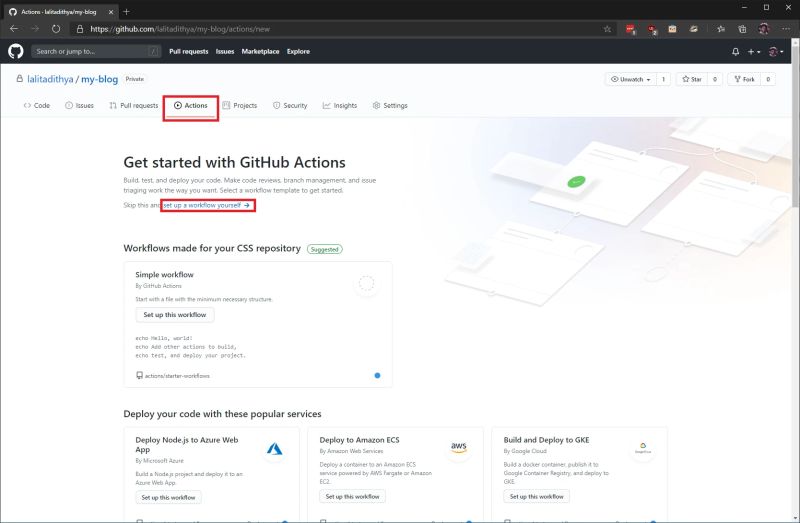
Task: Click Issues in top navigation bar
Action: 224,52
